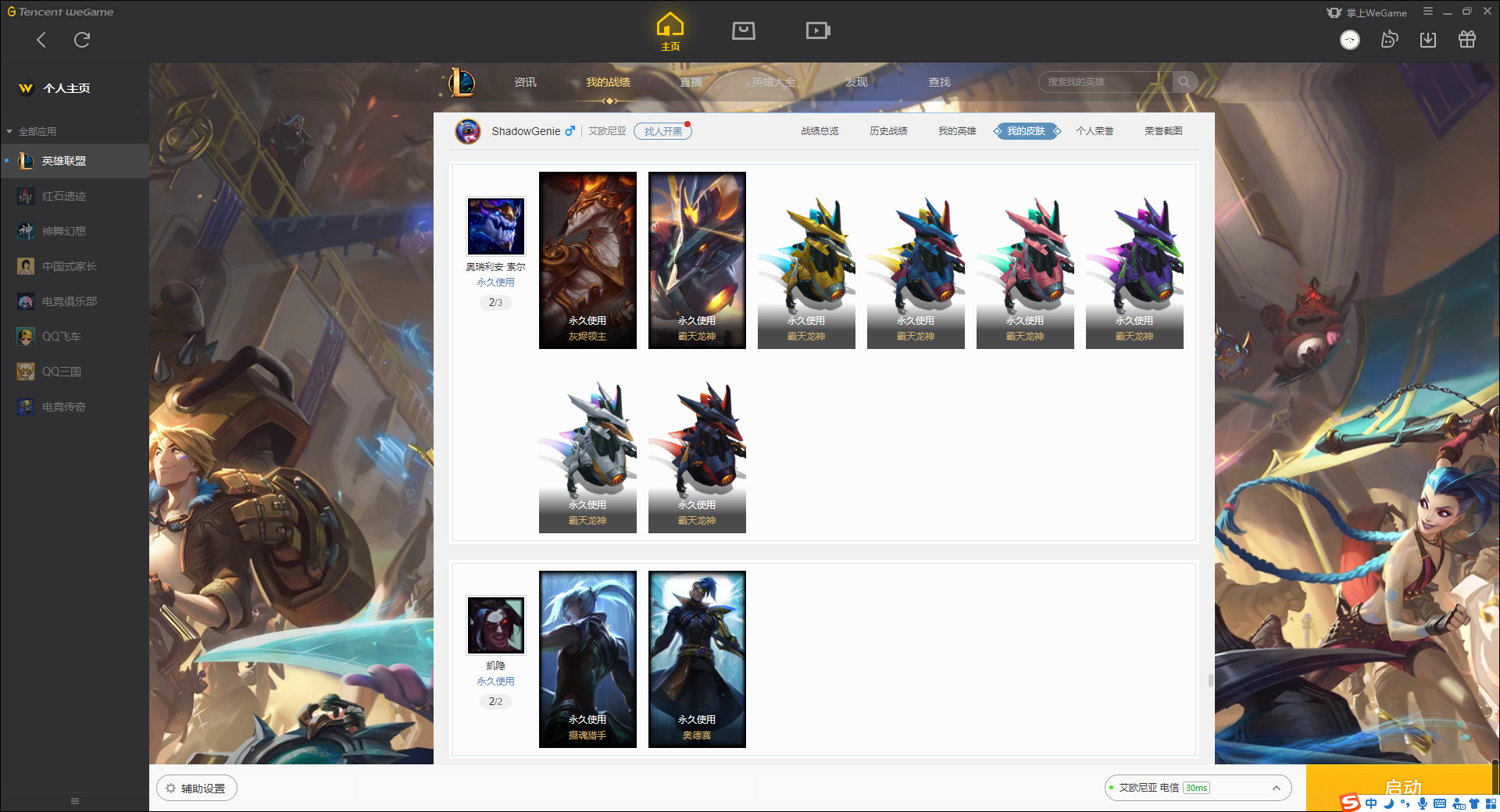This screenshot has width=1500, height=812.
Task: Click the ShadowGenie profile avatar
Action: (468, 131)
